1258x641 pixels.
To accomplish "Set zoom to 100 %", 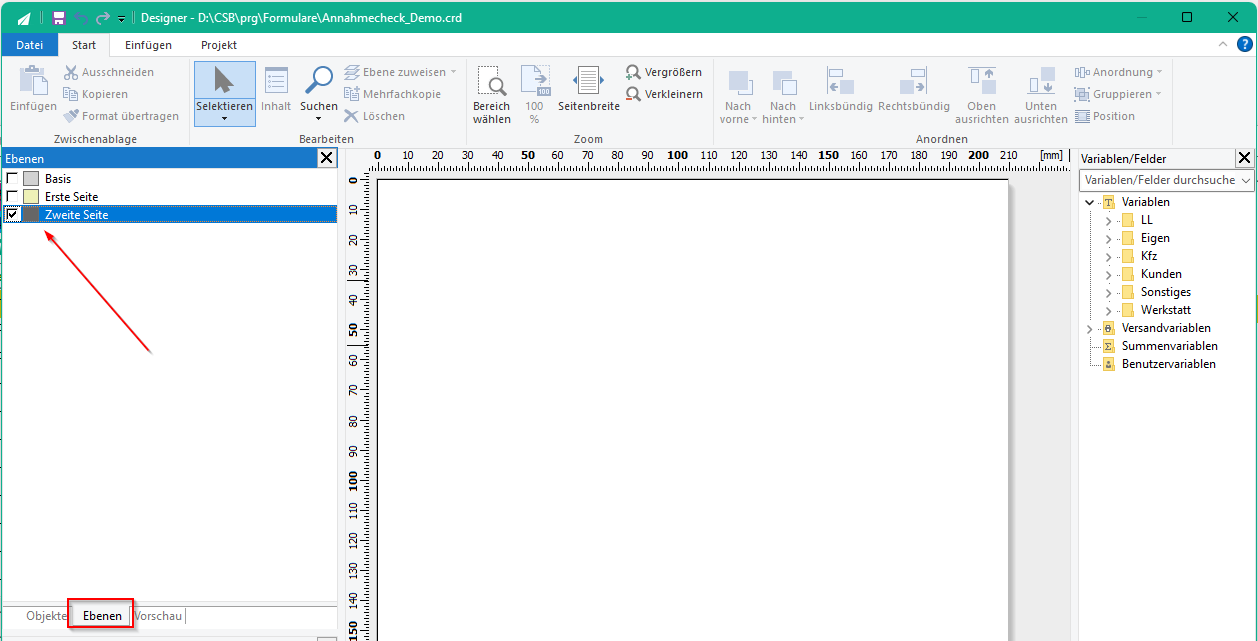I will [x=535, y=95].
